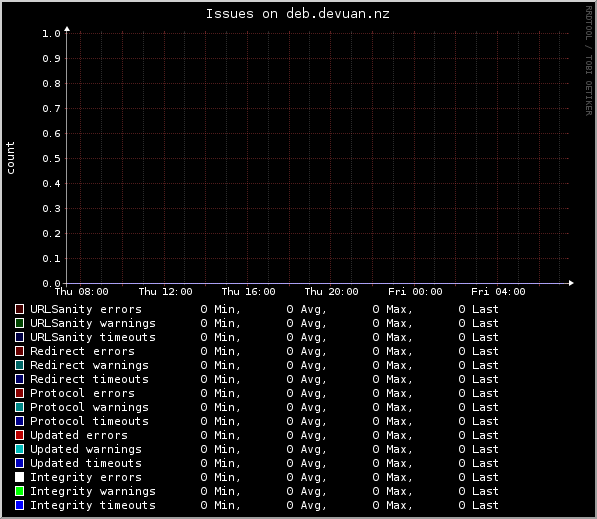The image size is (597, 519).
Task: Click the 0.5 y-axis value label
Action: (51, 158)
